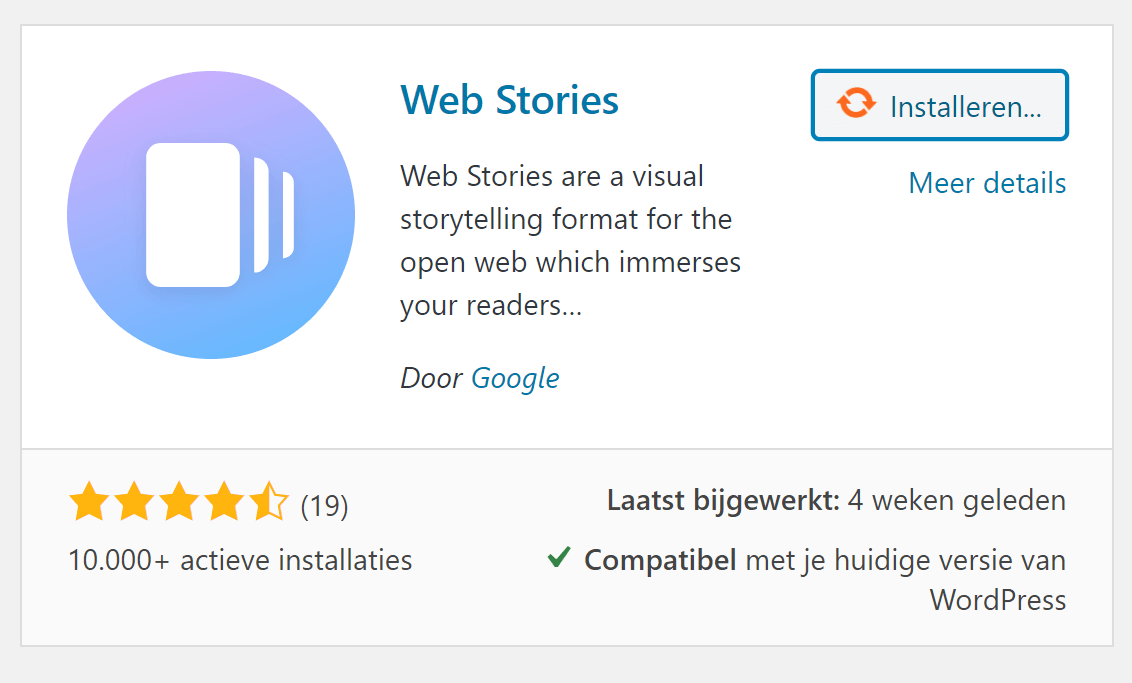Open the Web Stories plugin title

coord(509,100)
